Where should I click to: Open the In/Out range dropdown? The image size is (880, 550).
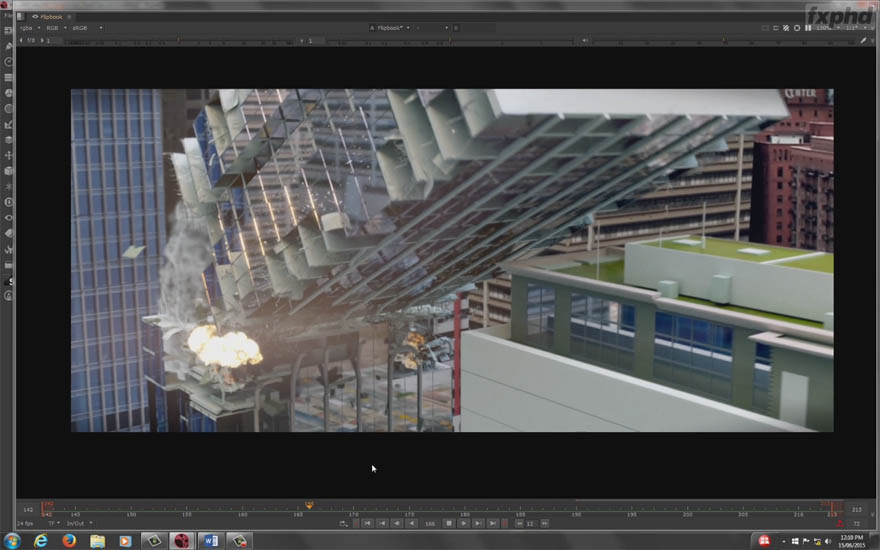[79, 524]
